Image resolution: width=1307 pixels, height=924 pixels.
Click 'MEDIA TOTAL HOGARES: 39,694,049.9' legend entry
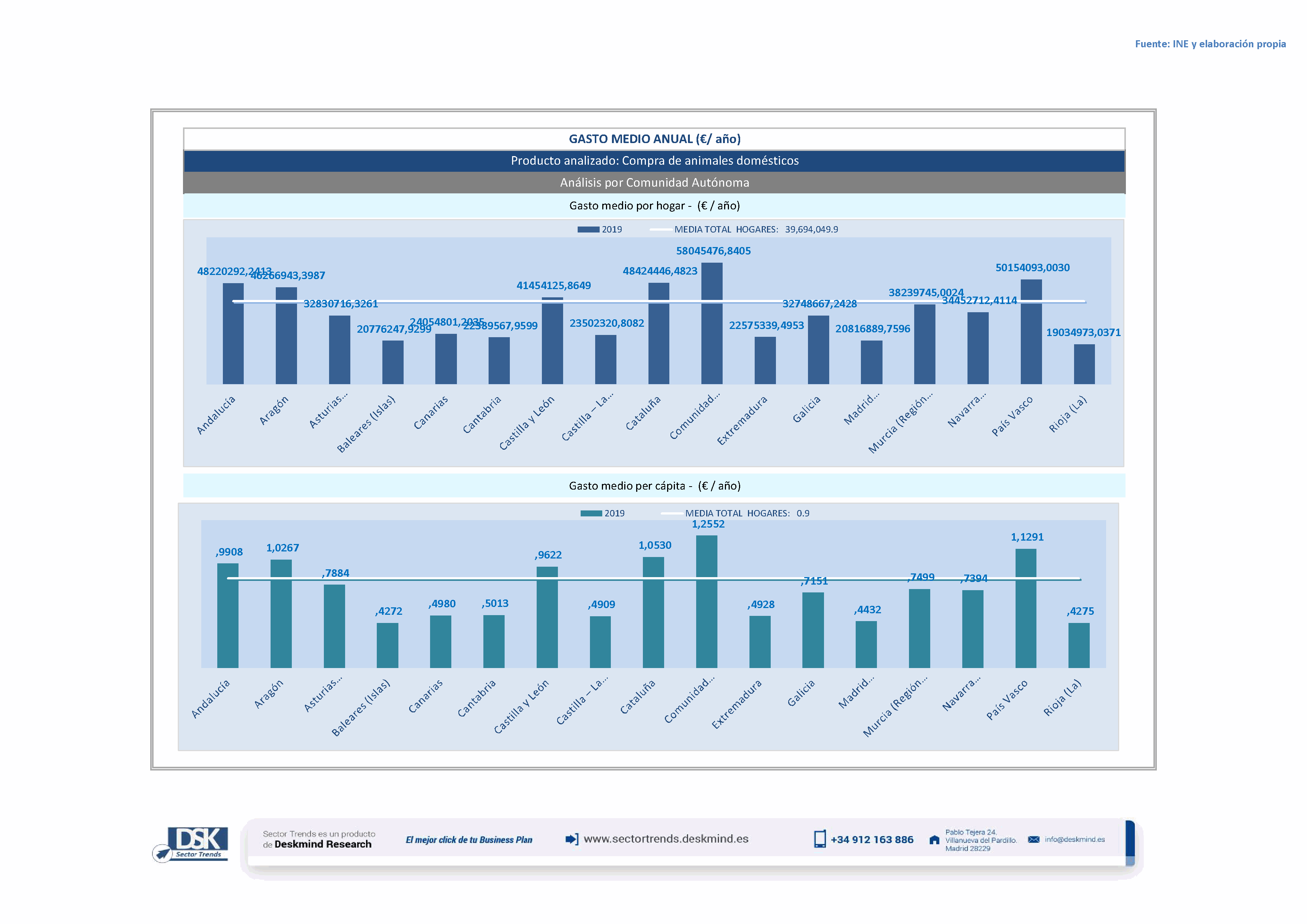pos(755,229)
